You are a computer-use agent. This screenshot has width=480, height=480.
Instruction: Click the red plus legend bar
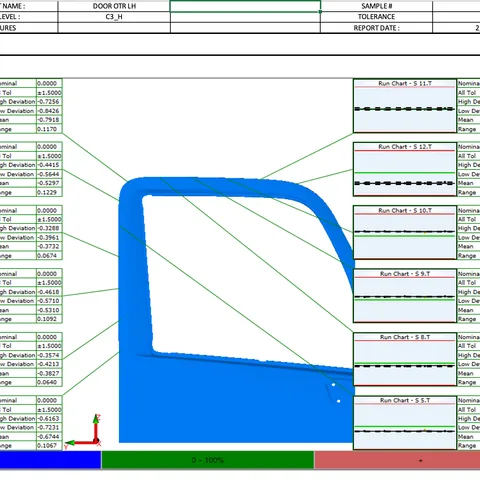397,460
